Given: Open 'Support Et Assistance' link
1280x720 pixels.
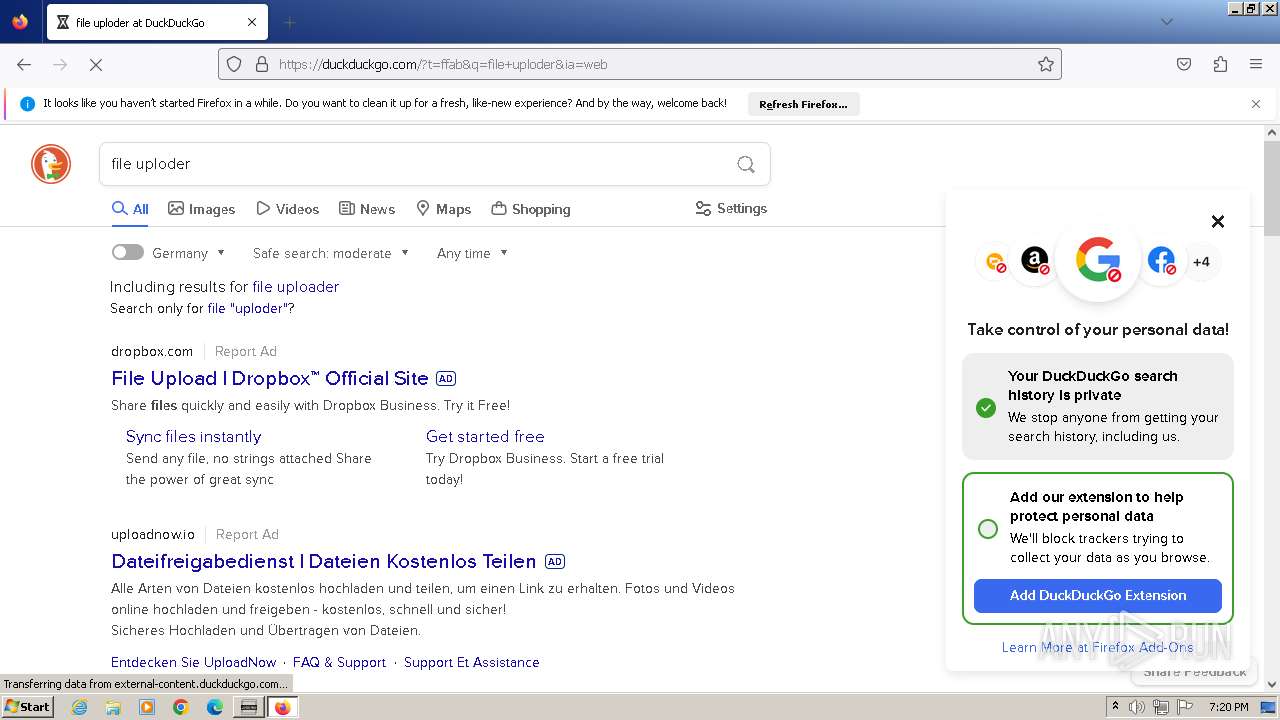Looking at the screenshot, I should pyautogui.click(x=471, y=662).
